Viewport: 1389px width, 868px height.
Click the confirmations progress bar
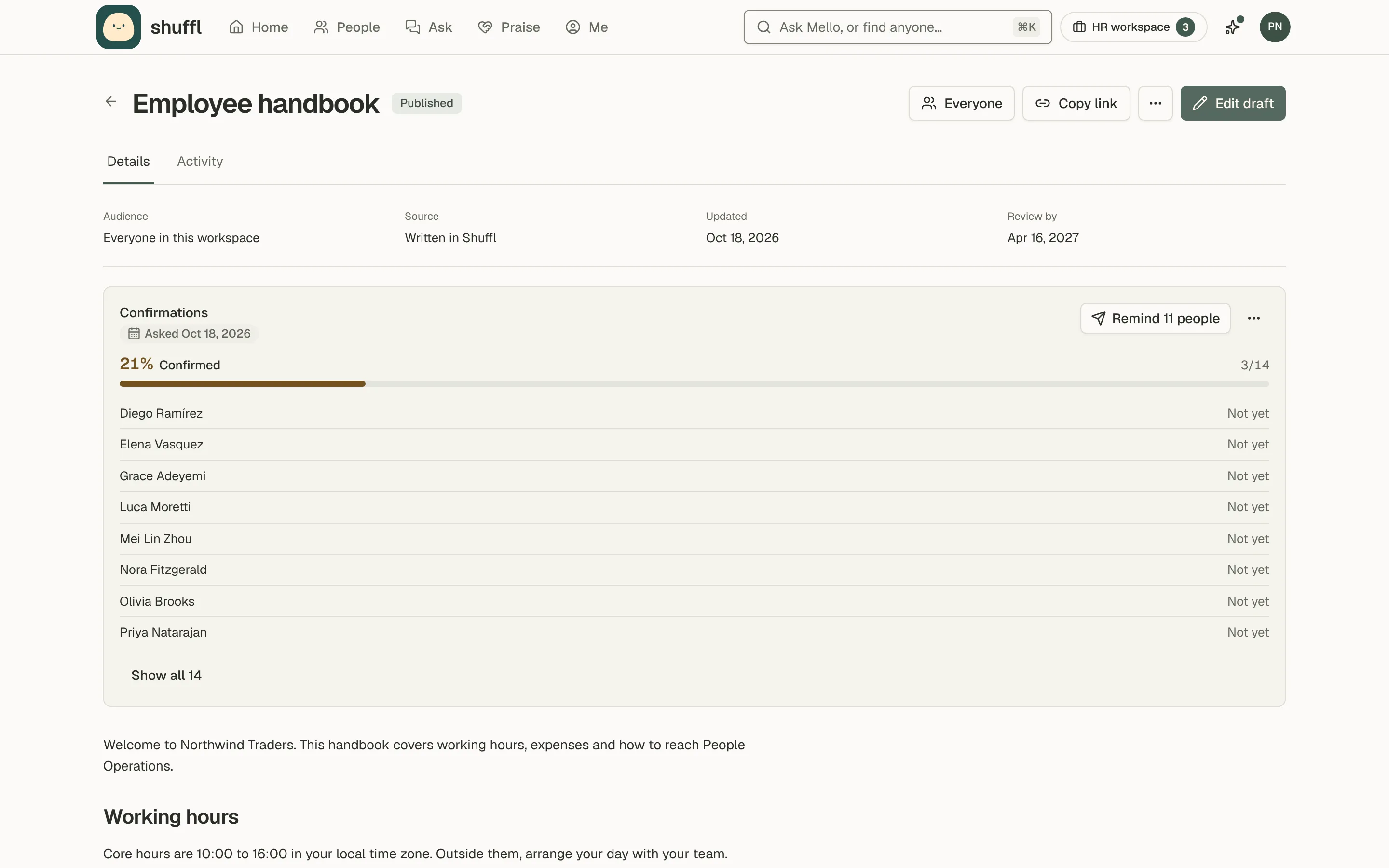click(x=694, y=384)
